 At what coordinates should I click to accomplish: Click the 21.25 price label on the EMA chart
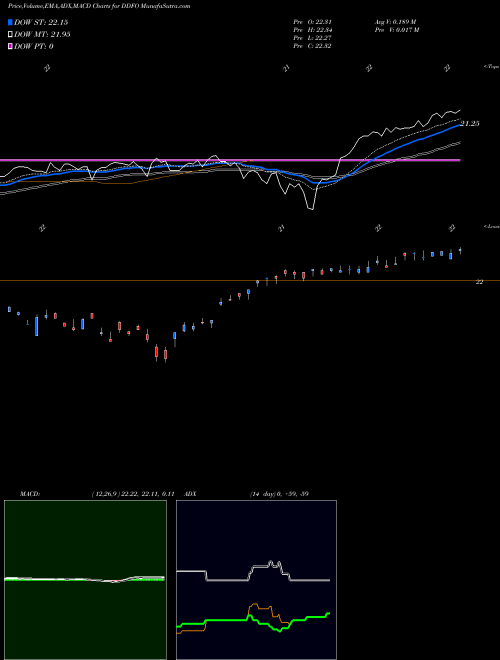click(x=470, y=124)
